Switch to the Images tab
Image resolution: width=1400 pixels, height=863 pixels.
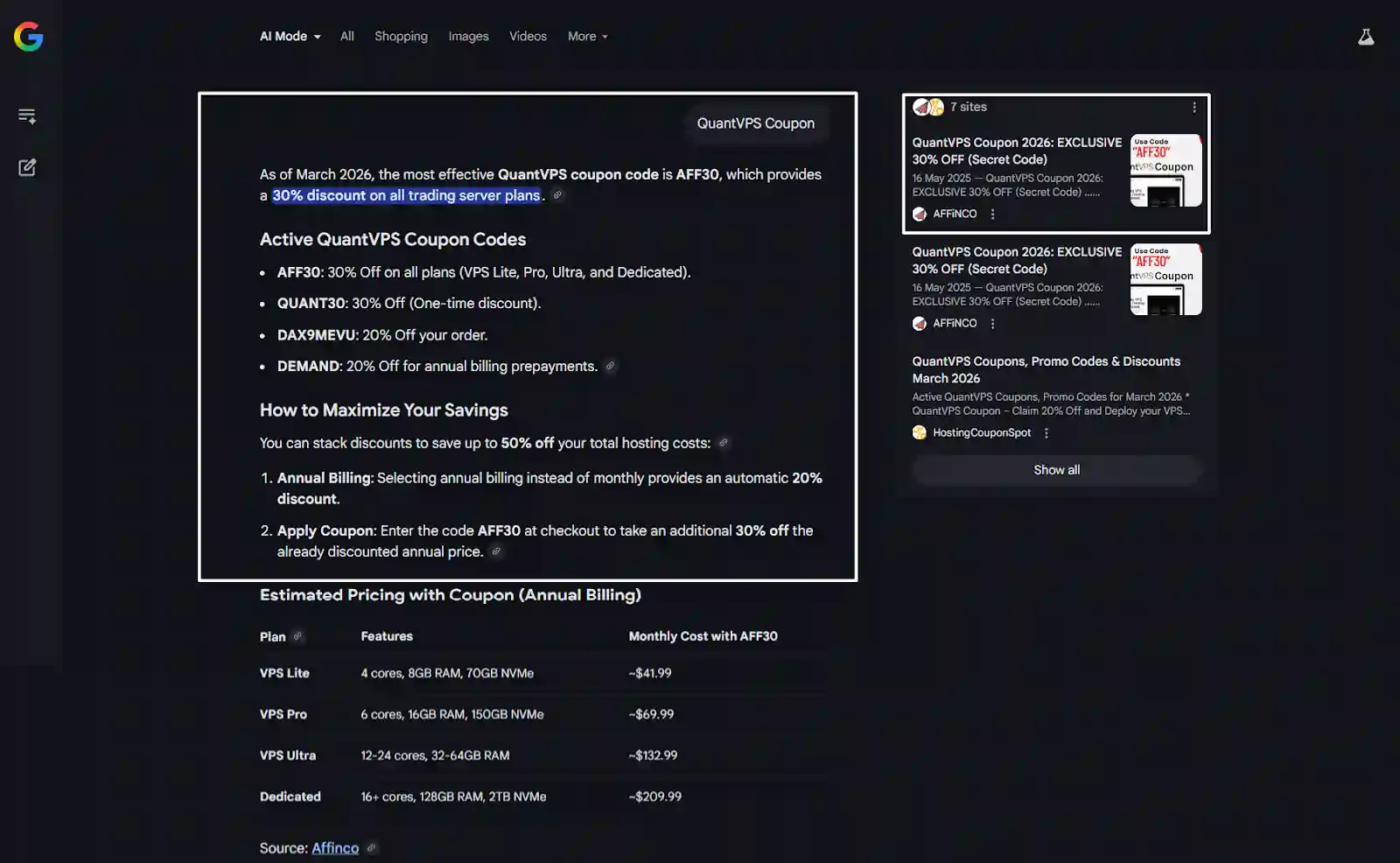[x=468, y=37]
